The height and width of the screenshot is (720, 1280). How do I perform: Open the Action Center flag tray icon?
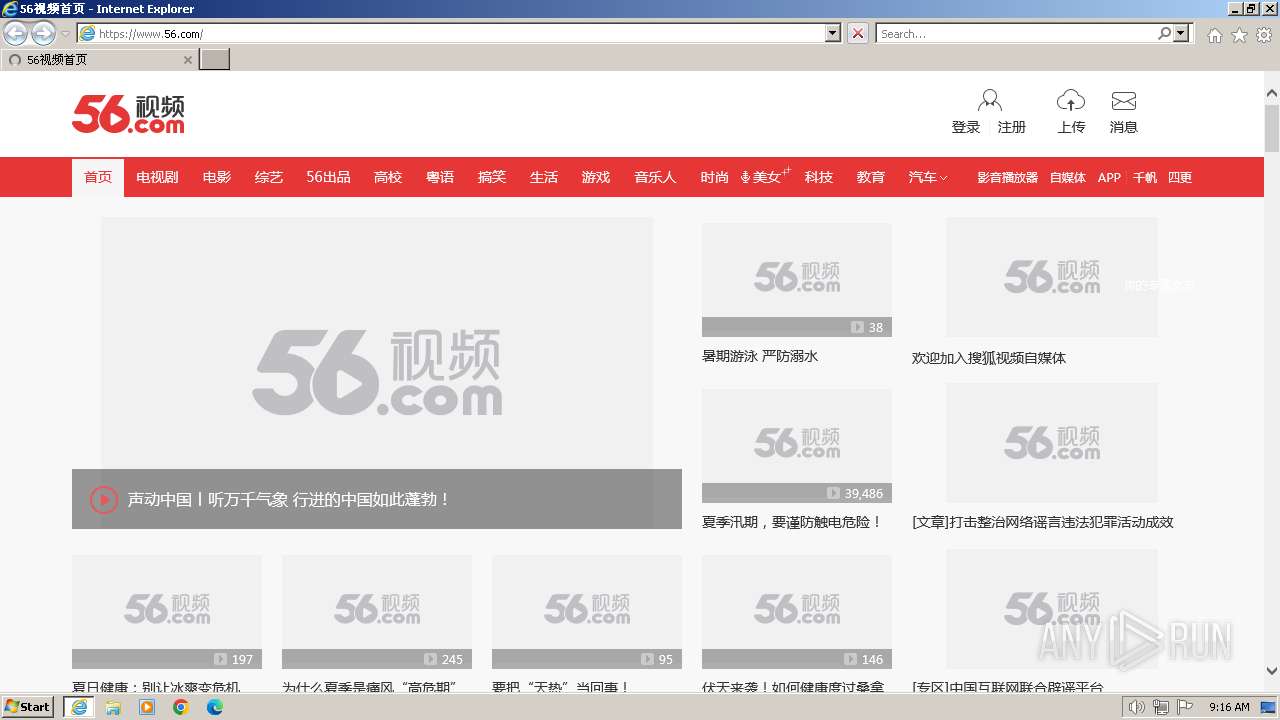[x=1185, y=707]
